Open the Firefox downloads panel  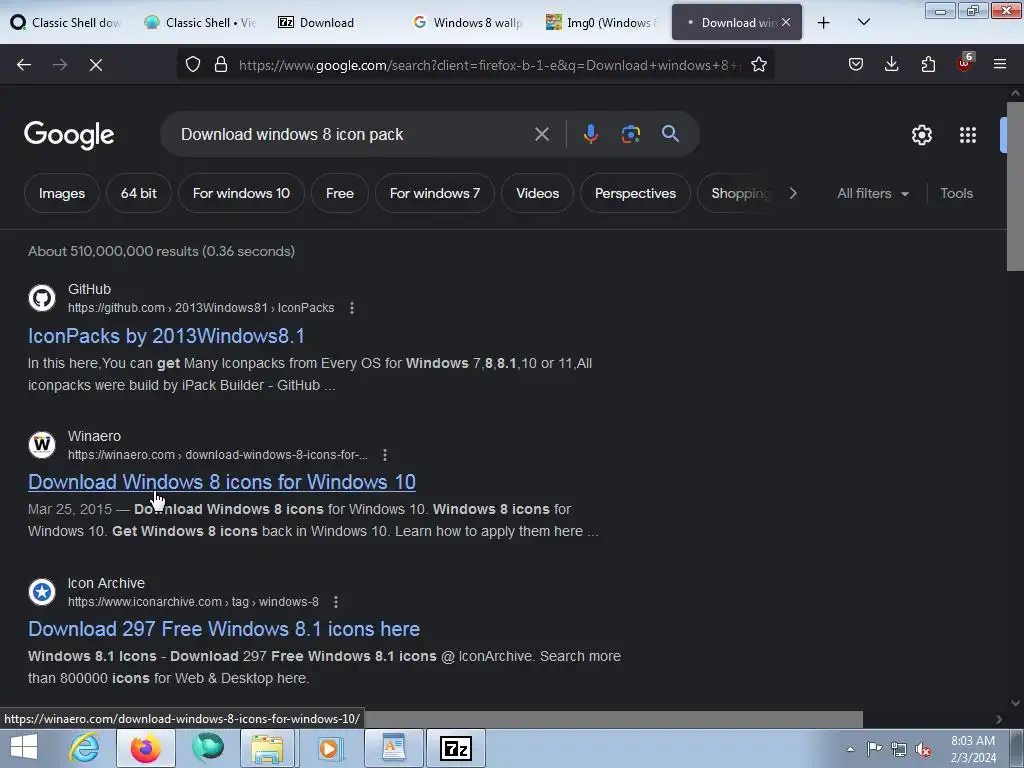click(891, 64)
